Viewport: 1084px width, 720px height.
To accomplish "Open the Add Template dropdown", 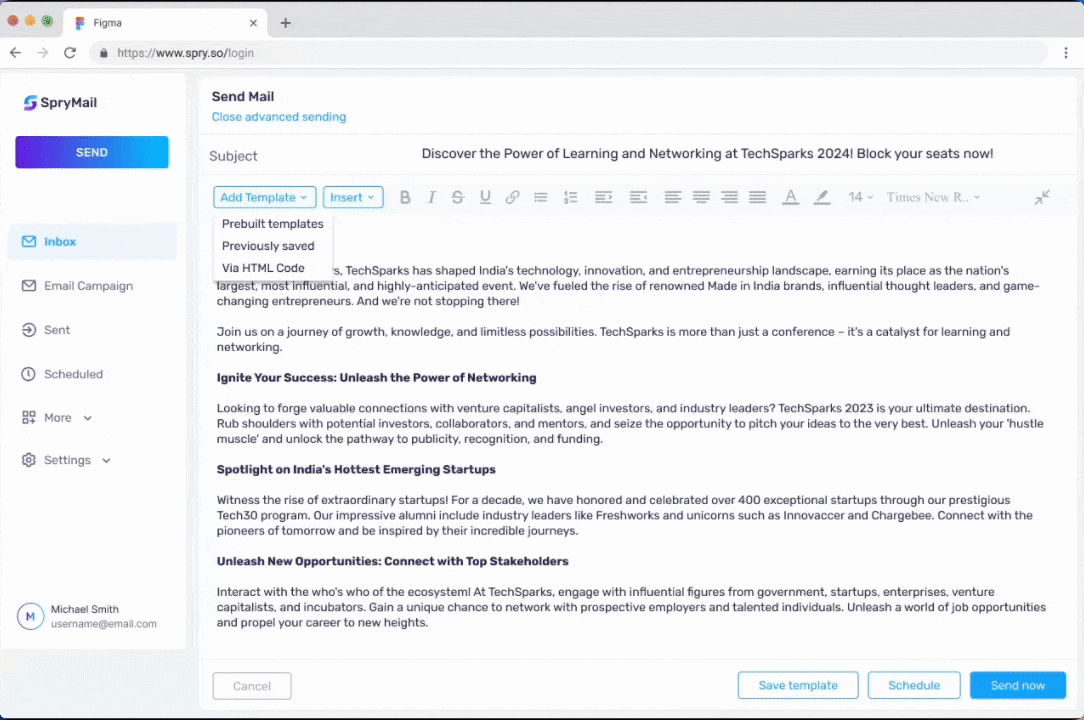I will [265, 197].
